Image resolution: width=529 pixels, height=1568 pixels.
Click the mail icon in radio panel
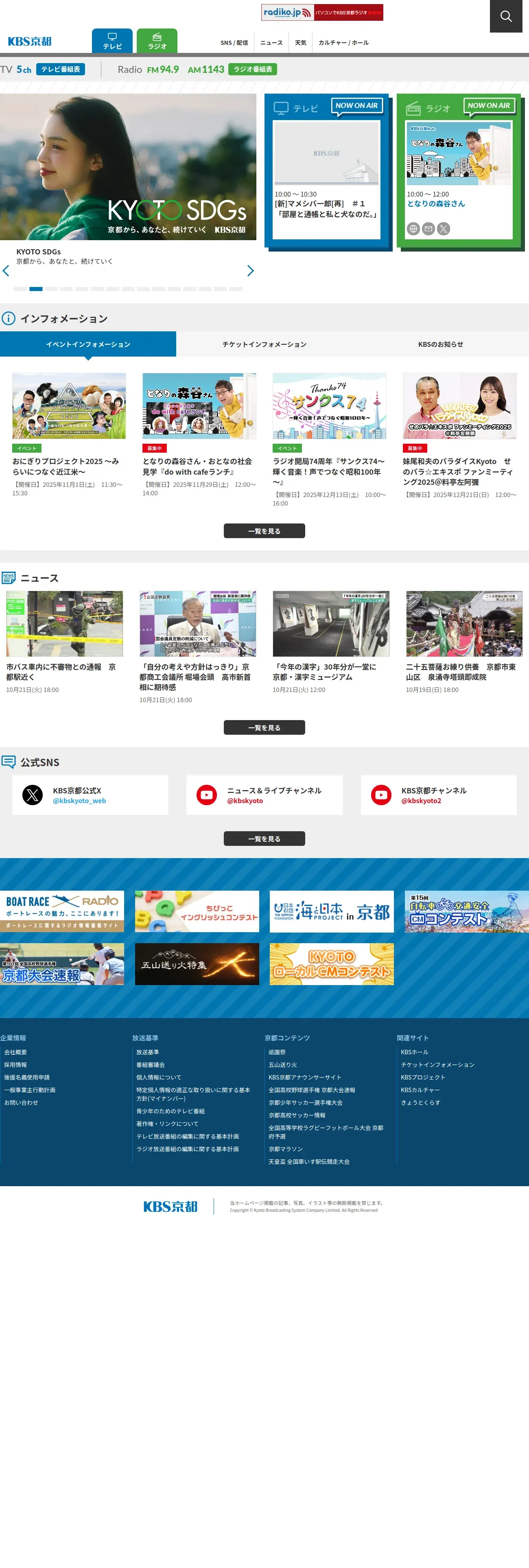pyautogui.click(x=428, y=229)
